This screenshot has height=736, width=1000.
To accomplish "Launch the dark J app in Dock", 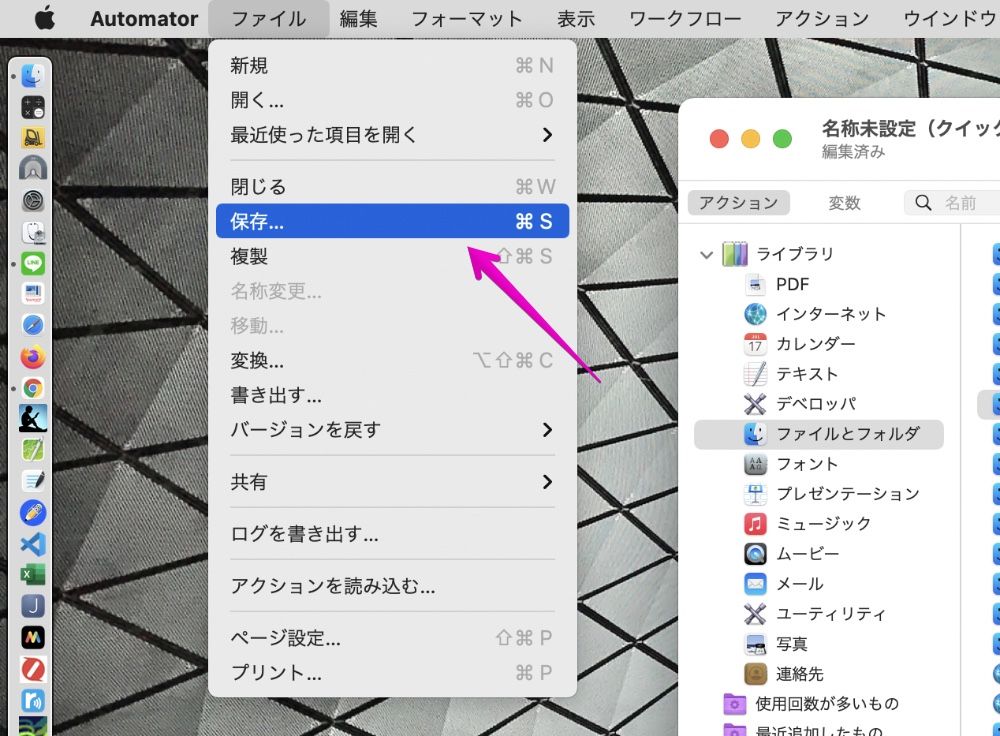I will pos(33,606).
